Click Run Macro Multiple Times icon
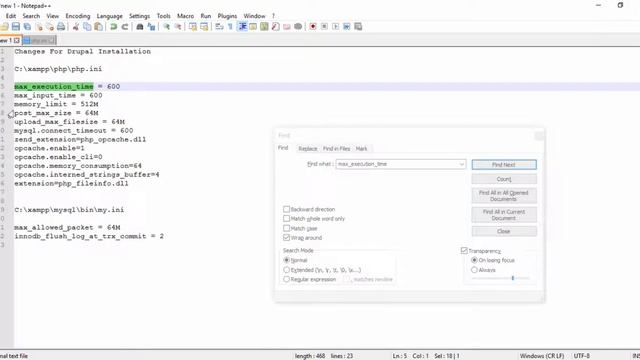Viewport: 640px width, 360px height. tap(347, 27)
